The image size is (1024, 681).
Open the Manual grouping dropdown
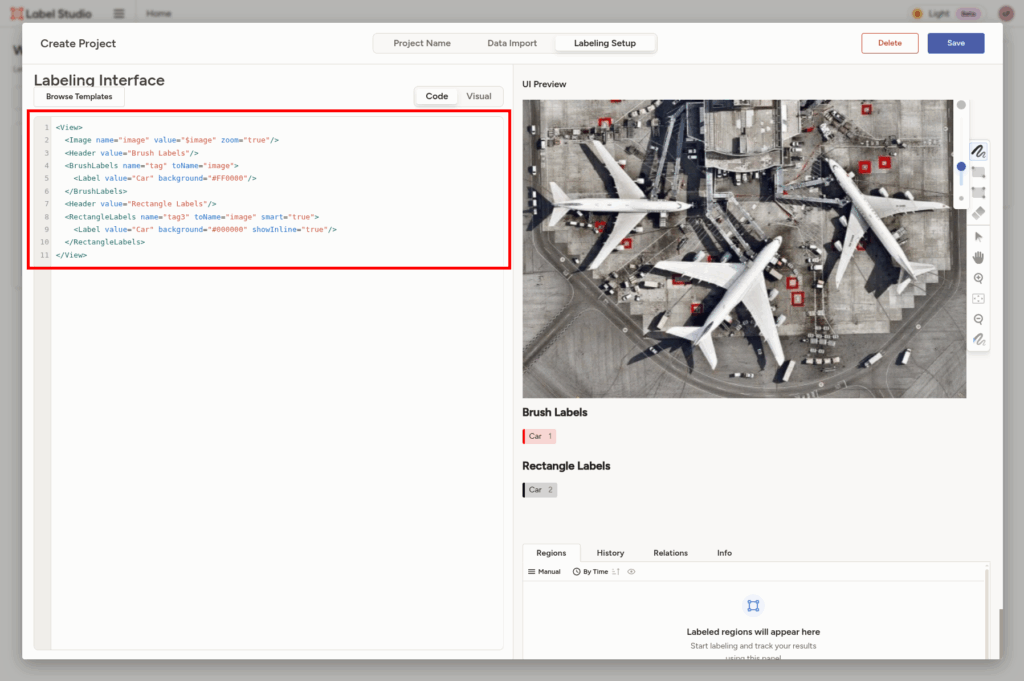pos(544,572)
